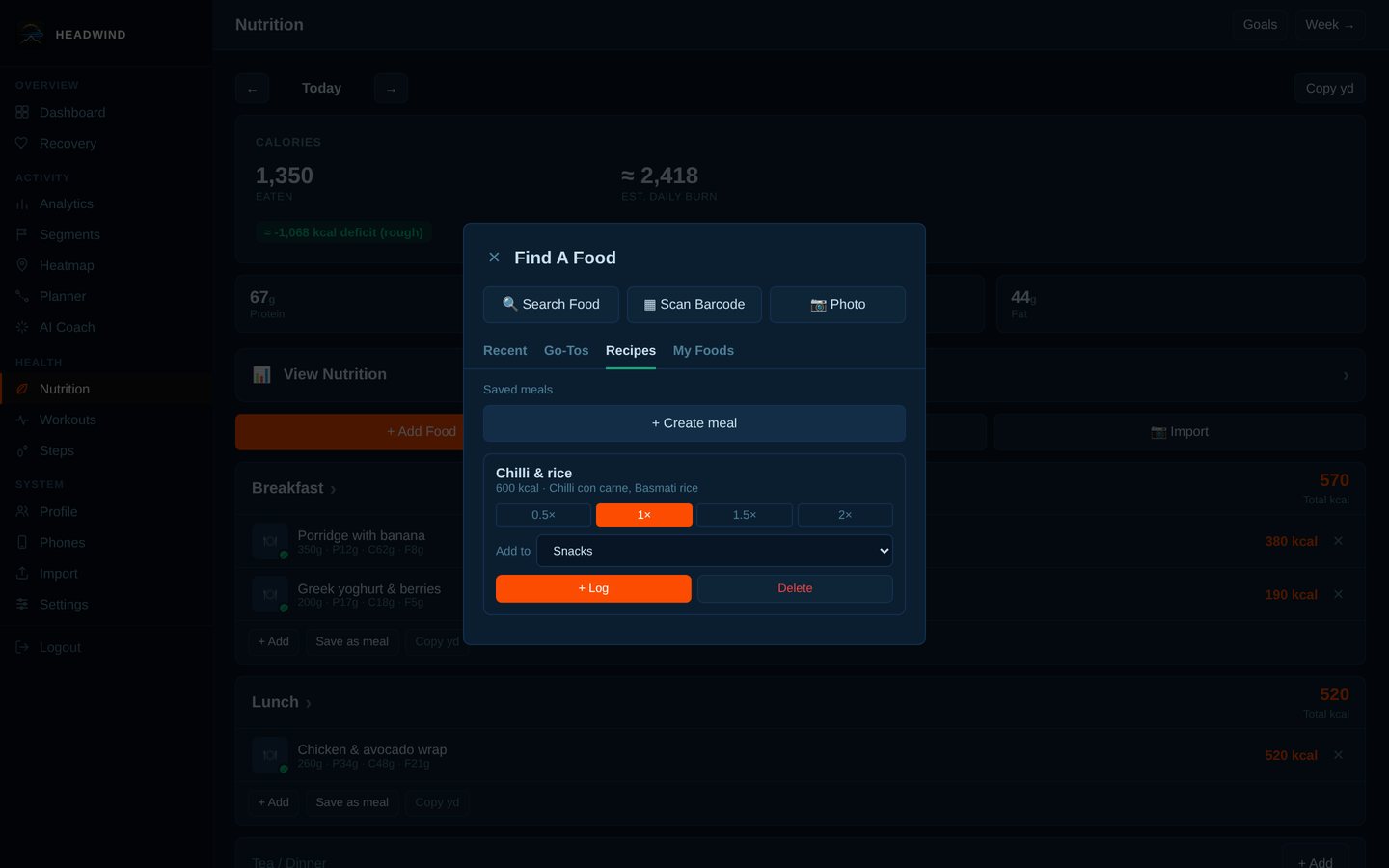This screenshot has width=1389, height=868.
Task: Delete the Chilli & rice meal
Action: (795, 588)
